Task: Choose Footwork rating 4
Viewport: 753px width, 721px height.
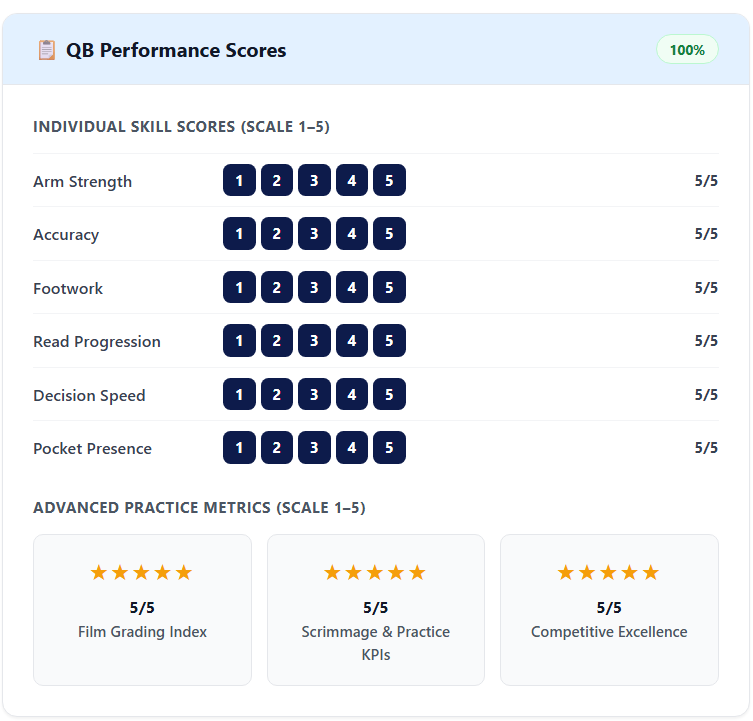Action: tap(352, 288)
